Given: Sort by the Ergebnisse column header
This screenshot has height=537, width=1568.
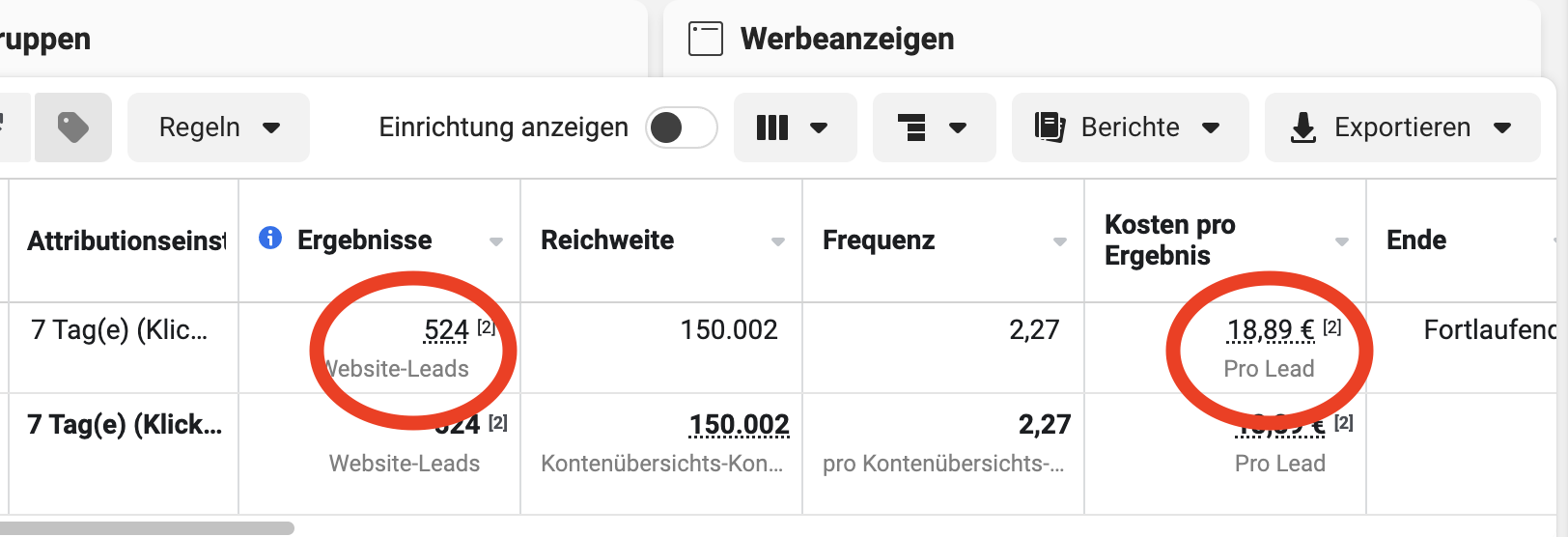Looking at the screenshot, I should (364, 240).
